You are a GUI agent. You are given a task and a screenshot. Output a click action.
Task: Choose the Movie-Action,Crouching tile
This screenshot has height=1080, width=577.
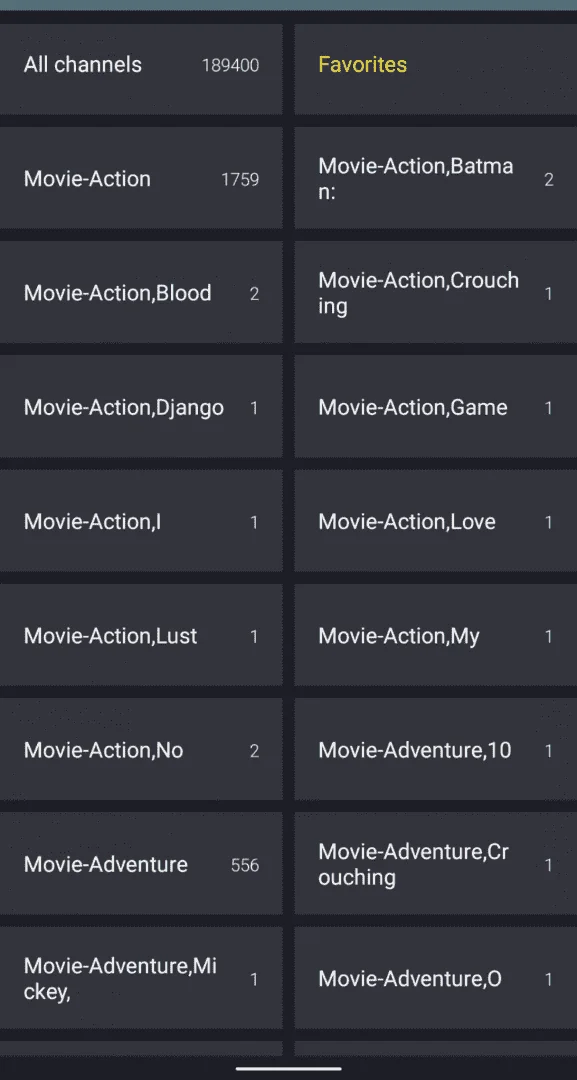coord(436,293)
